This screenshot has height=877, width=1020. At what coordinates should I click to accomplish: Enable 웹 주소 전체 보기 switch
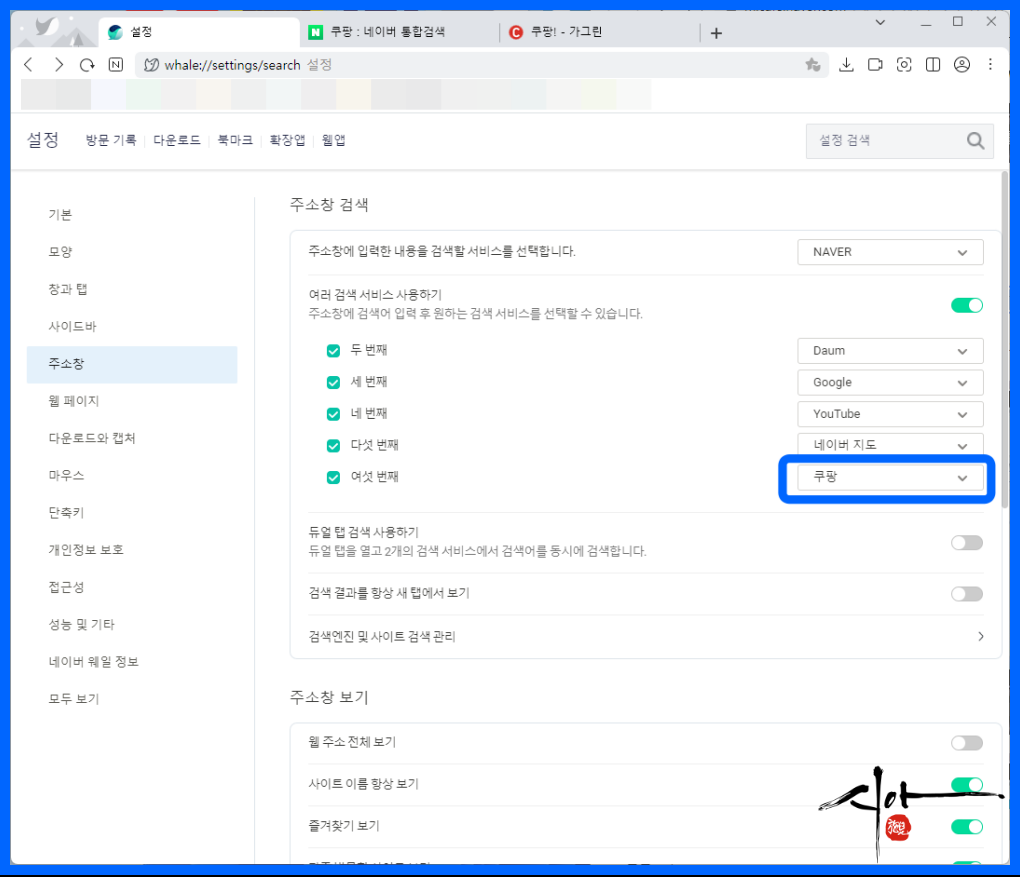pyautogui.click(x=967, y=742)
